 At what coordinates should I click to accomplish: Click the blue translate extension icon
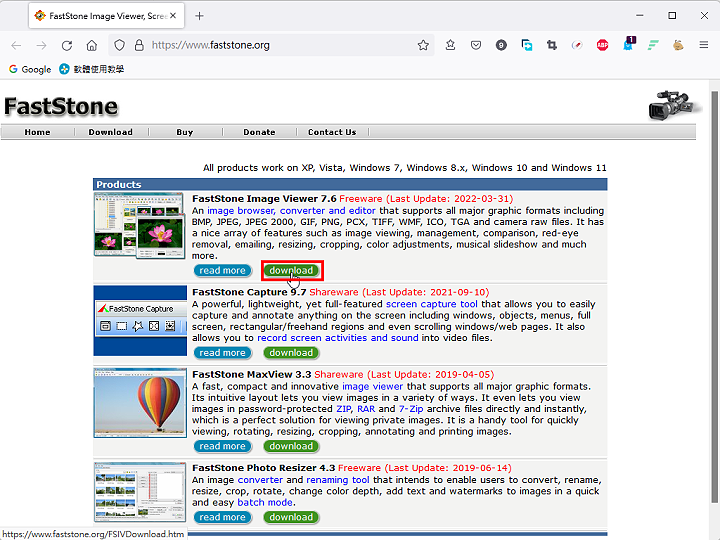(527, 45)
